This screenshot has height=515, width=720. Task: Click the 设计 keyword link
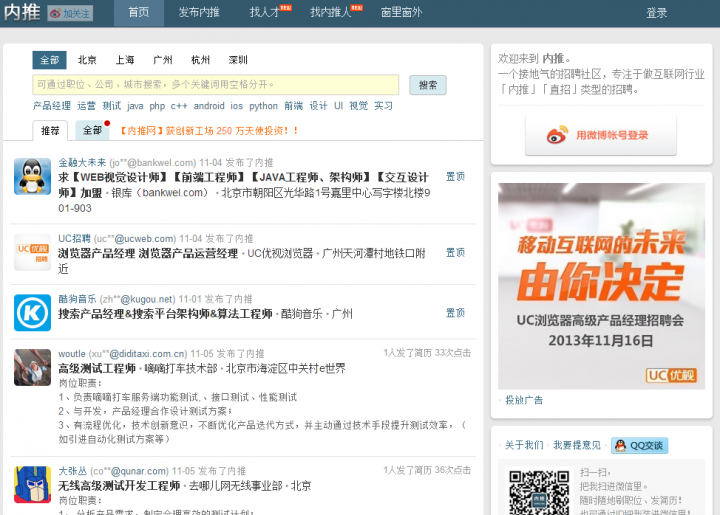click(318, 106)
